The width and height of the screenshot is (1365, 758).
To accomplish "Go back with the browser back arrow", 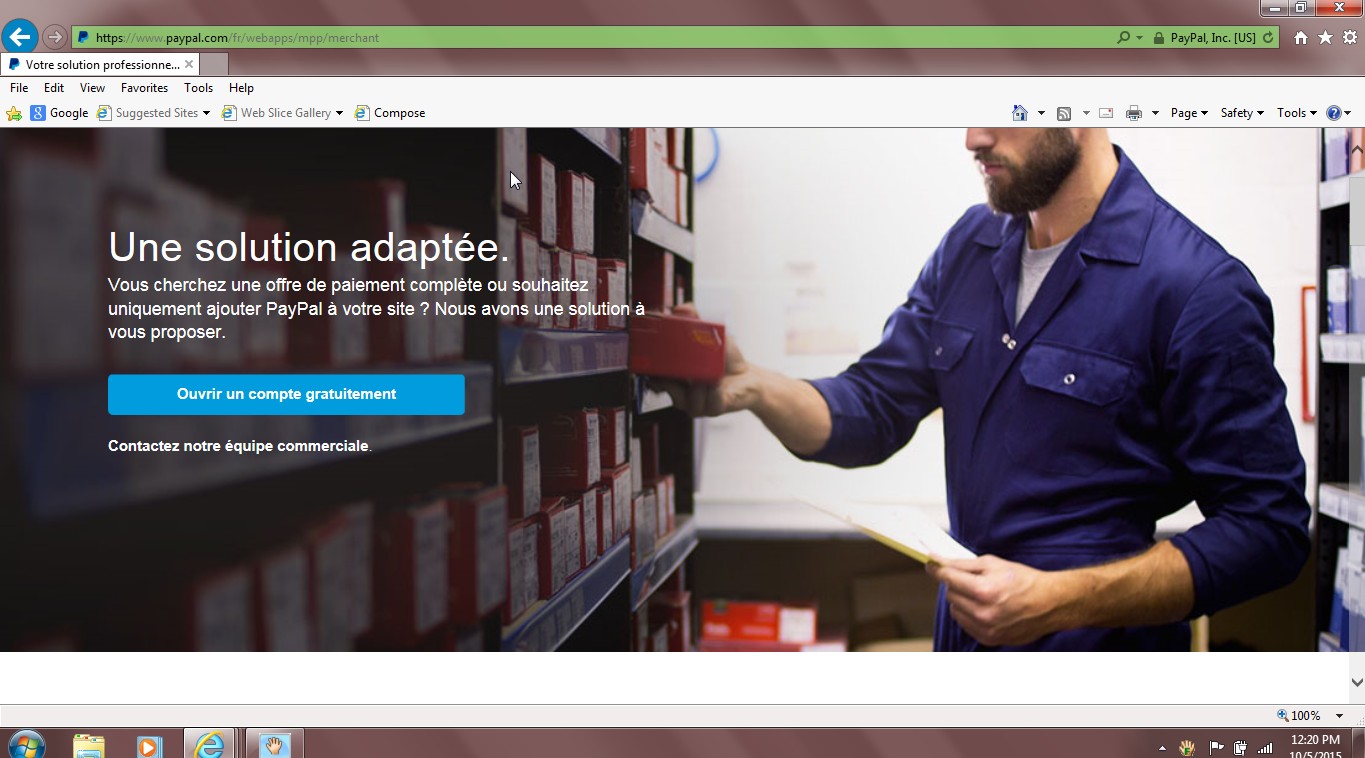I will coord(20,37).
